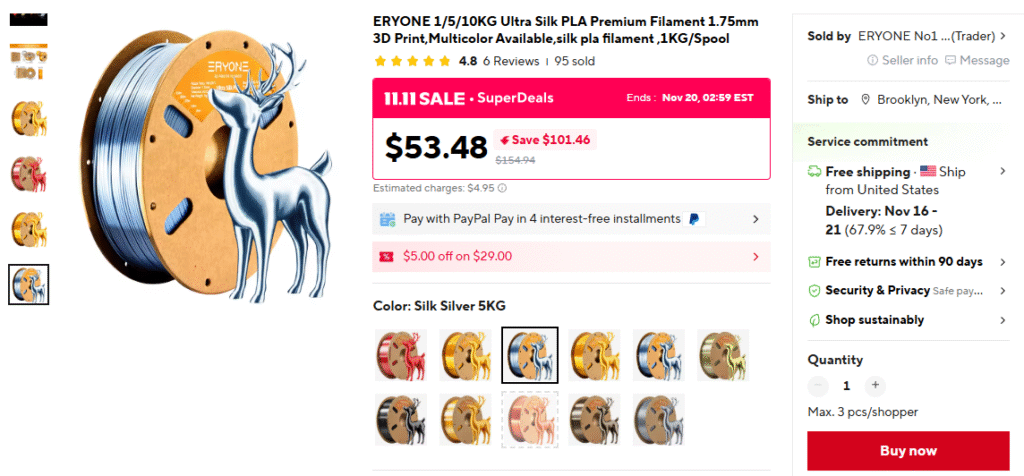
Task: Select the olive green filament color swatch
Action: pos(723,355)
